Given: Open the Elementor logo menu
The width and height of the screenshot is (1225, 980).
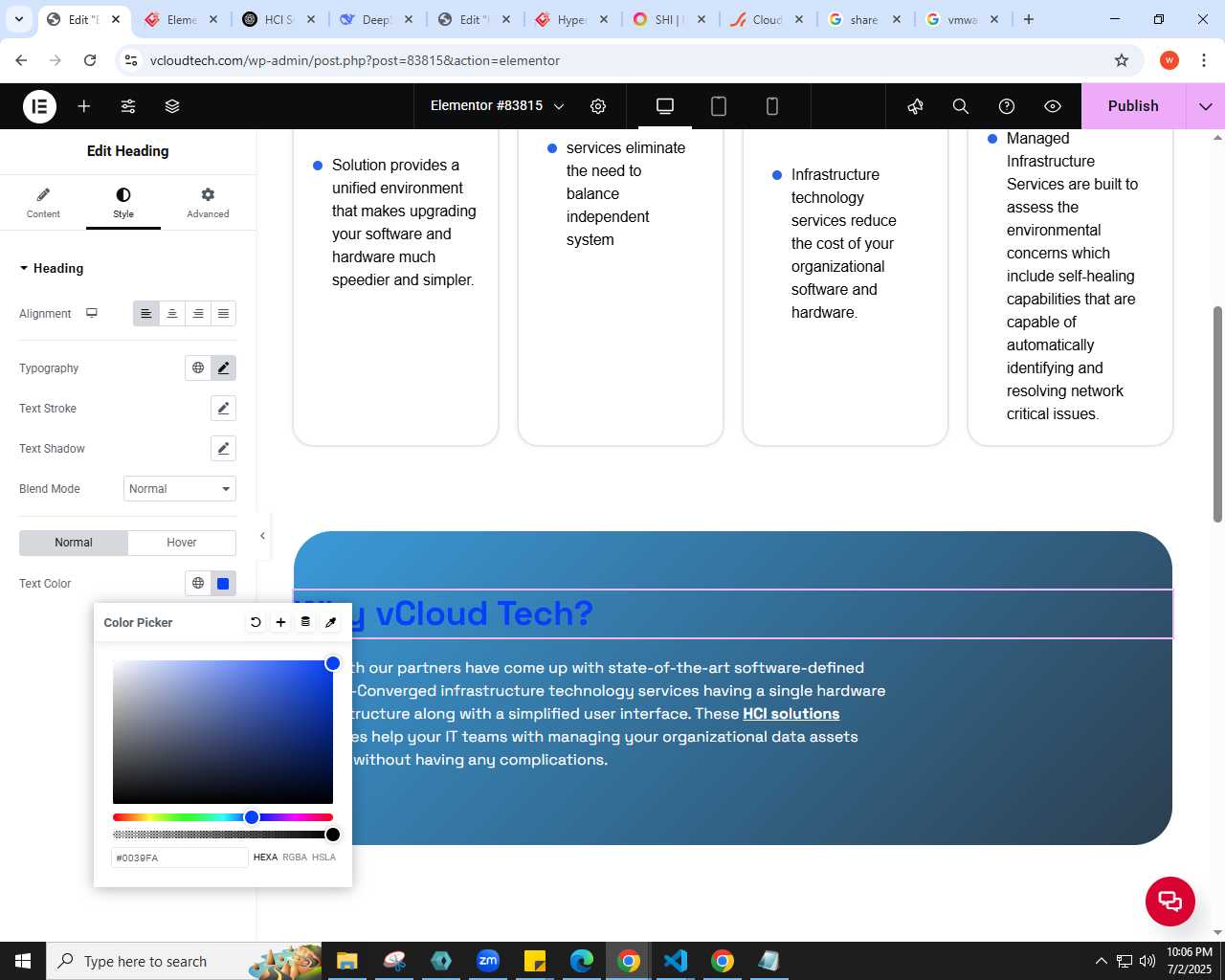Looking at the screenshot, I should [x=39, y=106].
